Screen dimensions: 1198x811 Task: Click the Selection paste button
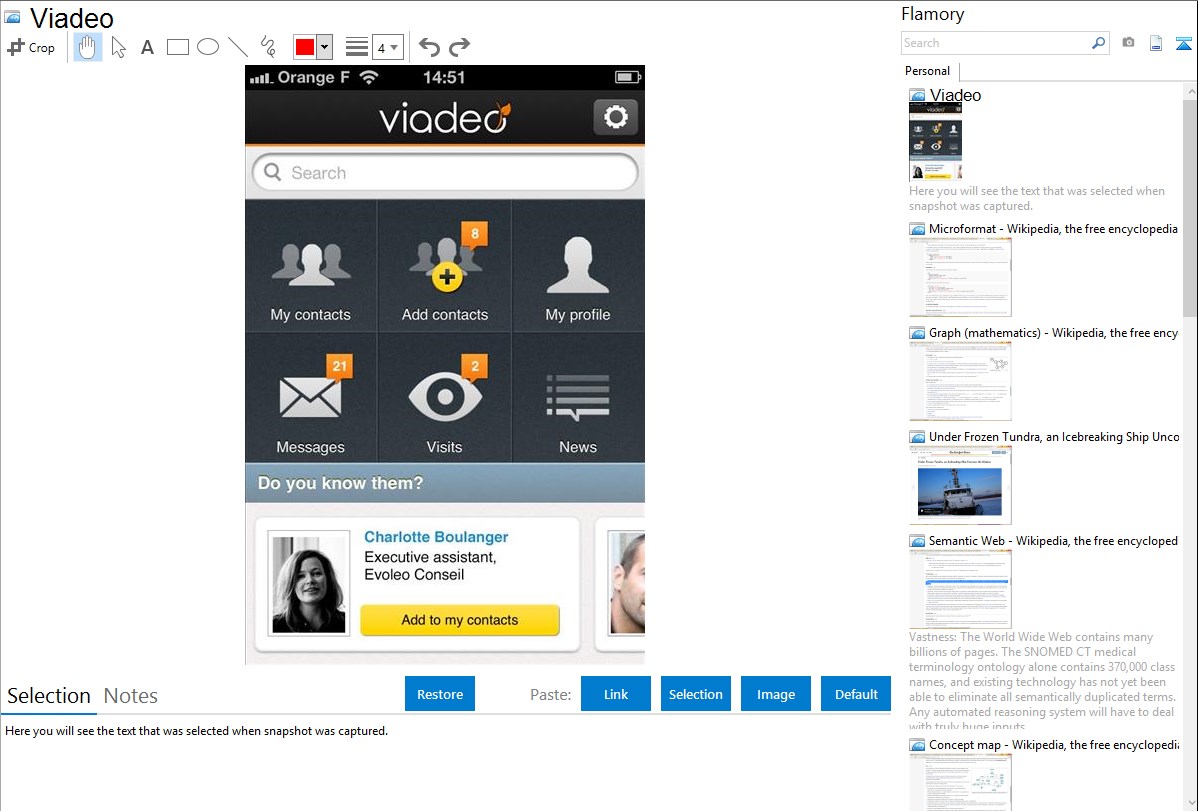tap(695, 694)
